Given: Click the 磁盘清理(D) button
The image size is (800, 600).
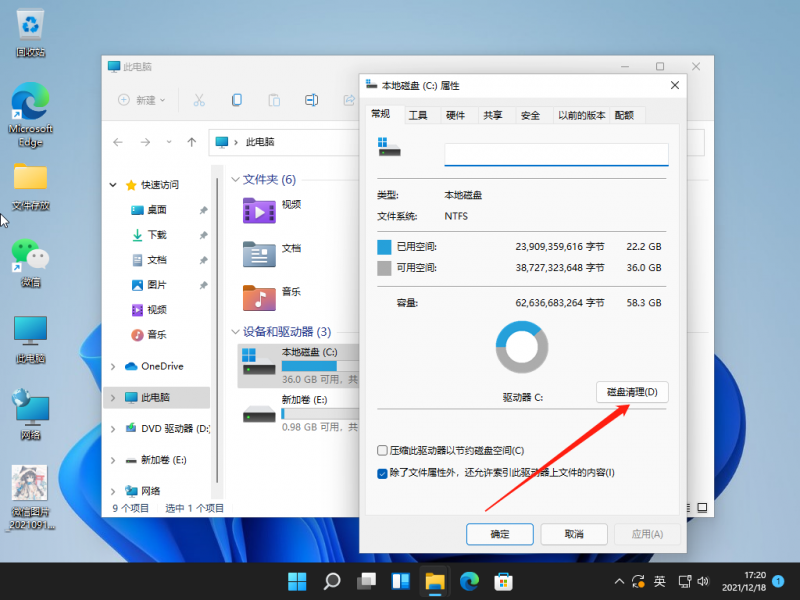Looking at the screenshot, I should coord(632,393).
